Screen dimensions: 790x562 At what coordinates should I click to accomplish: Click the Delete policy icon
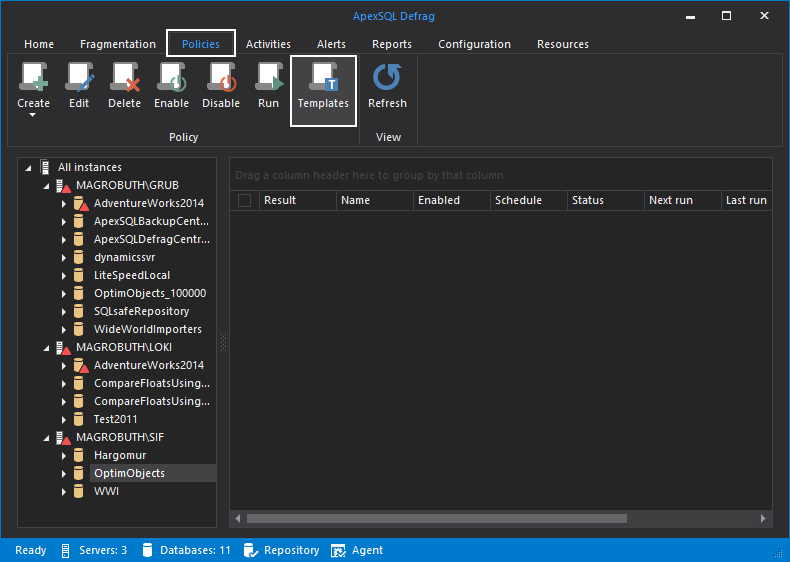pos(125,77)
